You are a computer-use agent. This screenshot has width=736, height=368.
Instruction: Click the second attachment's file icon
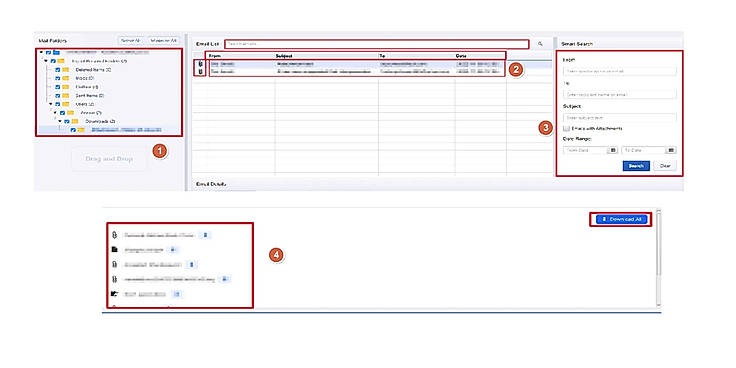click(114, 250)
